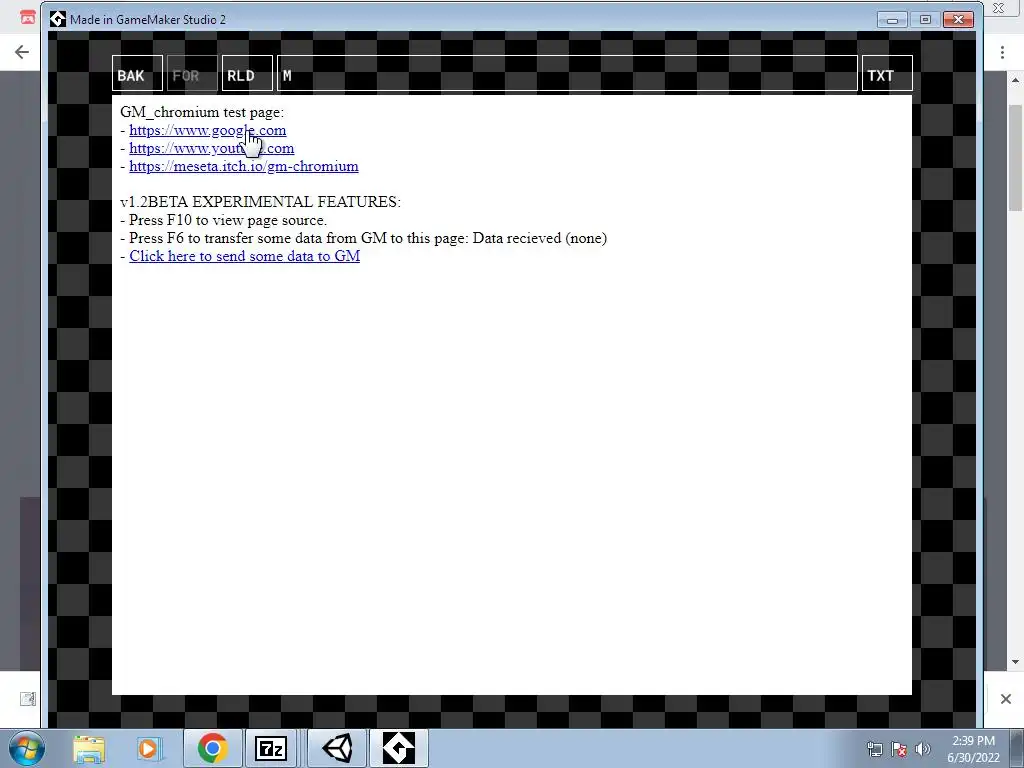This screenshot has width=1024, height=768.
Task: Click the 'GM_chromium test page:' heading text
Action: tap(202, 112)
